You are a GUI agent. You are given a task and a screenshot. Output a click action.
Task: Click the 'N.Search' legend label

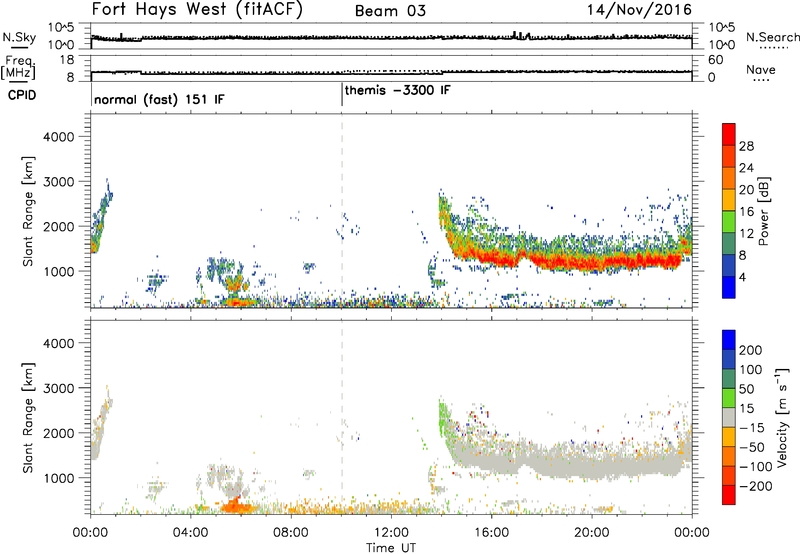coord(773,37)
